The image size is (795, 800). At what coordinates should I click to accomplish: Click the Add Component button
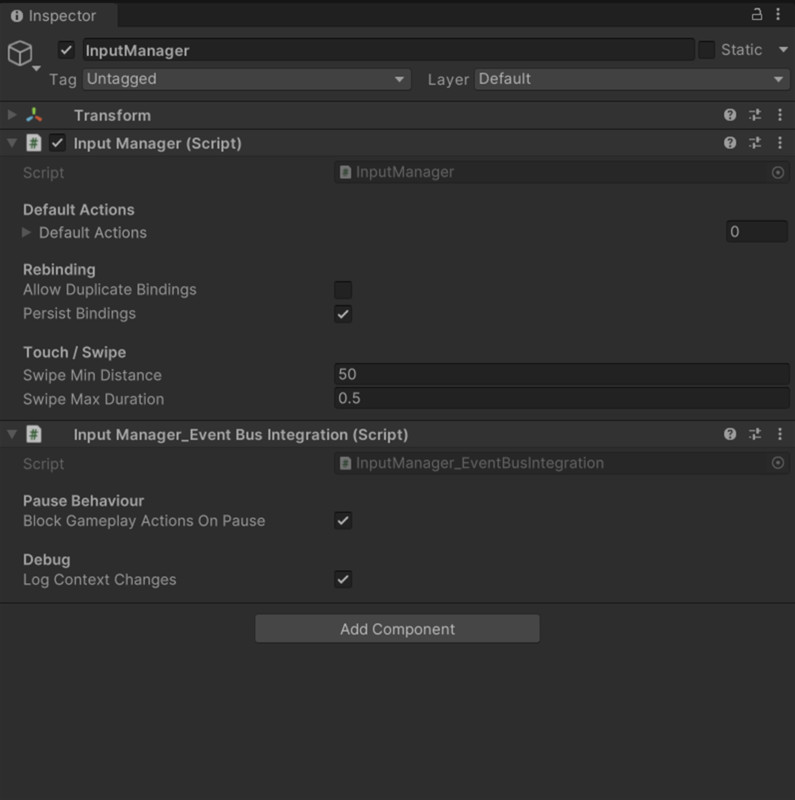pos(397,629)
